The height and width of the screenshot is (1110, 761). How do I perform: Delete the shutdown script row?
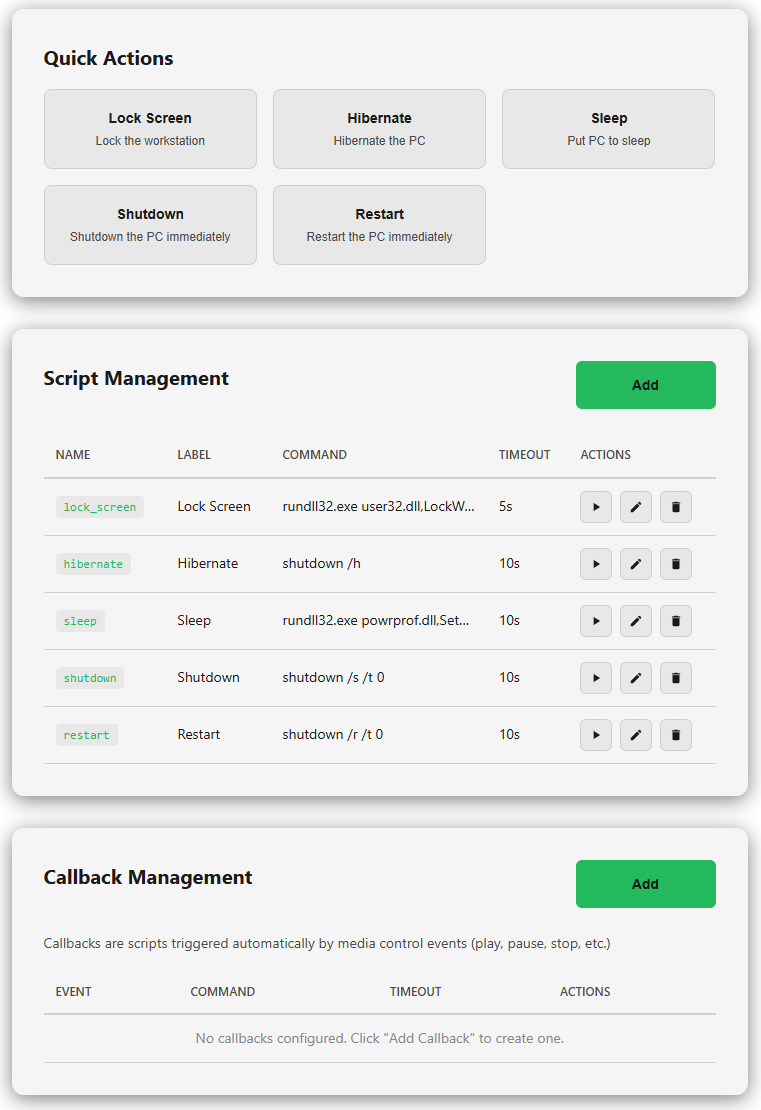[x=675, y=678]
